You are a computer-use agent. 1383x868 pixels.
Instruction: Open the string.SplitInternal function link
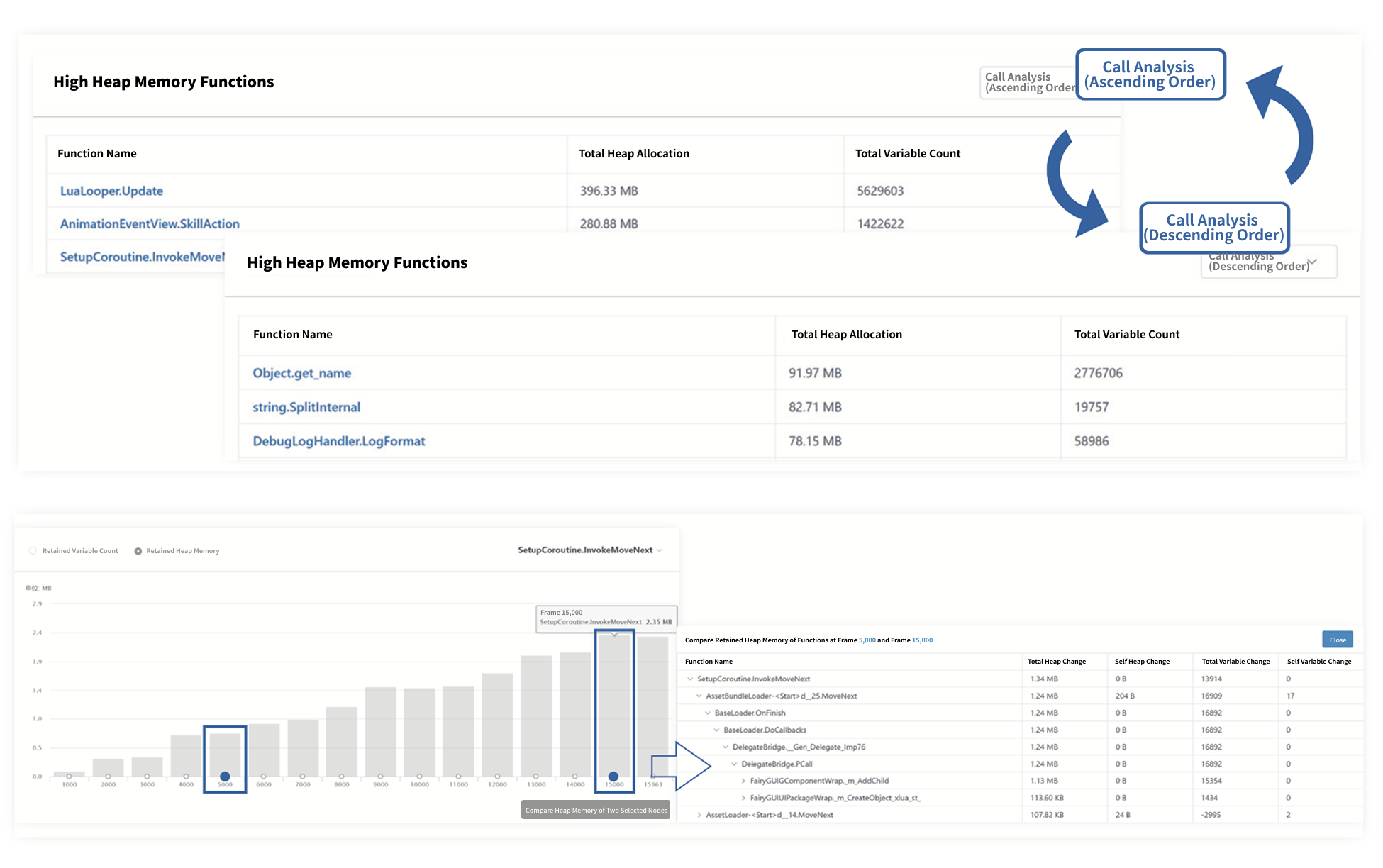[306, 407]
